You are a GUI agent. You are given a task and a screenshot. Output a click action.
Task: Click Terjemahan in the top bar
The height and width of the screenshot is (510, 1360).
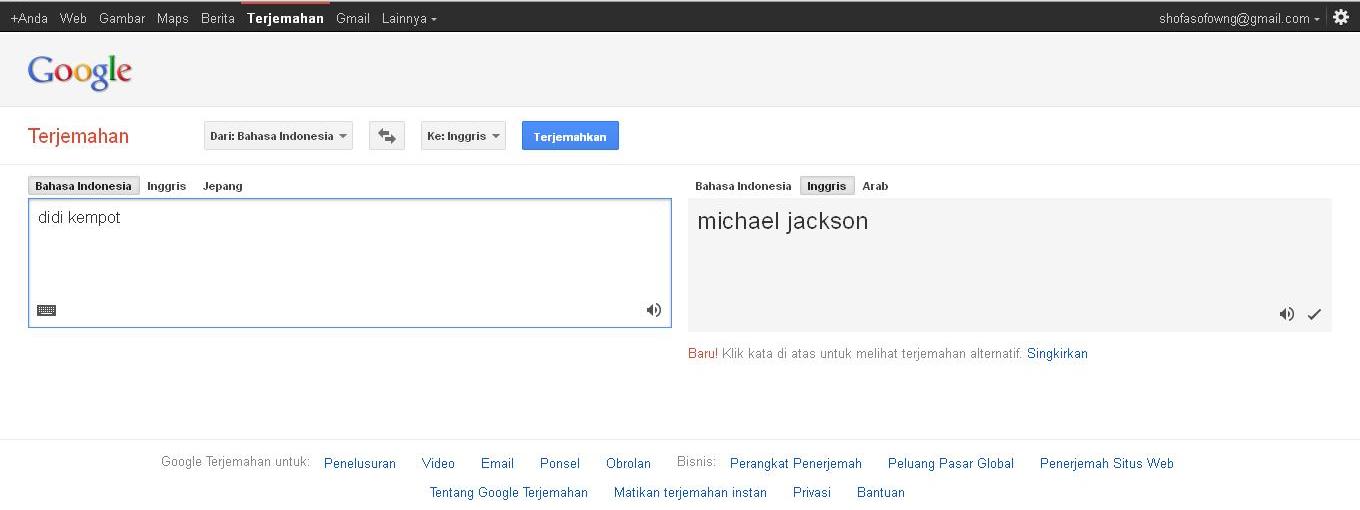[285, 18]
